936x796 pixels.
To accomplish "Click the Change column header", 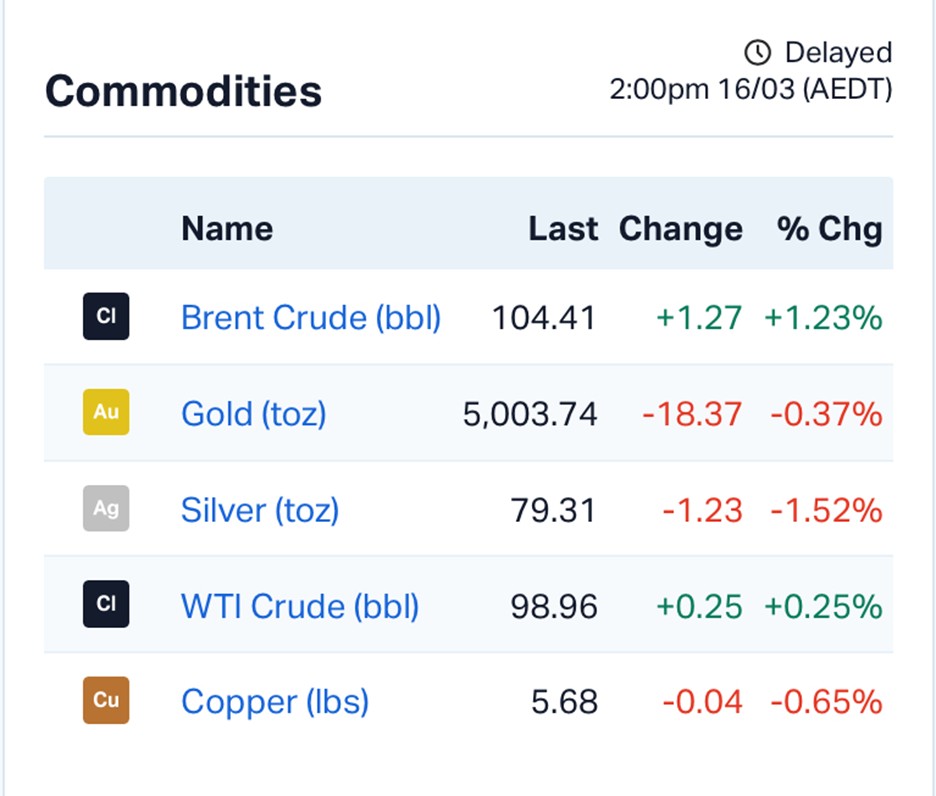I will tap(681, 229).
